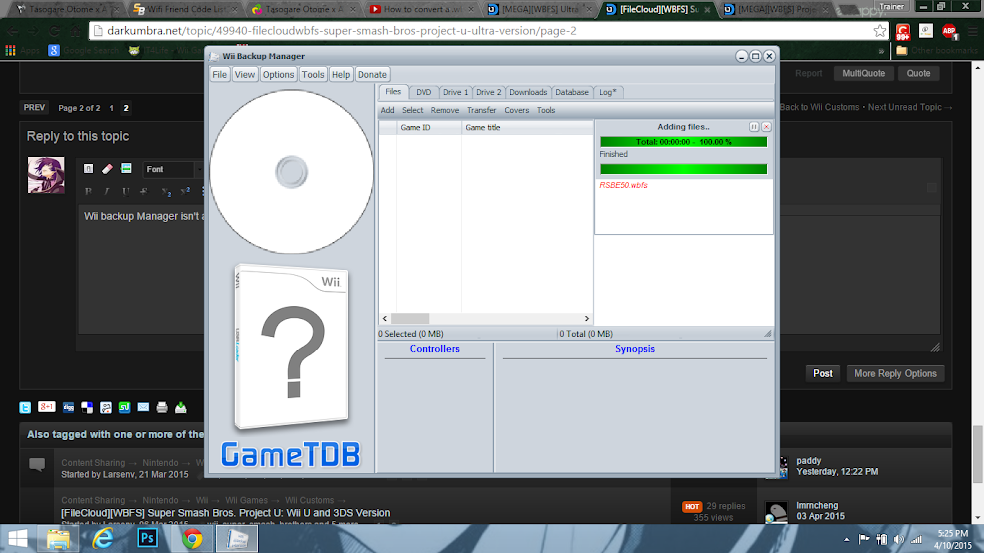Click the print topic icon

point(162,407)
